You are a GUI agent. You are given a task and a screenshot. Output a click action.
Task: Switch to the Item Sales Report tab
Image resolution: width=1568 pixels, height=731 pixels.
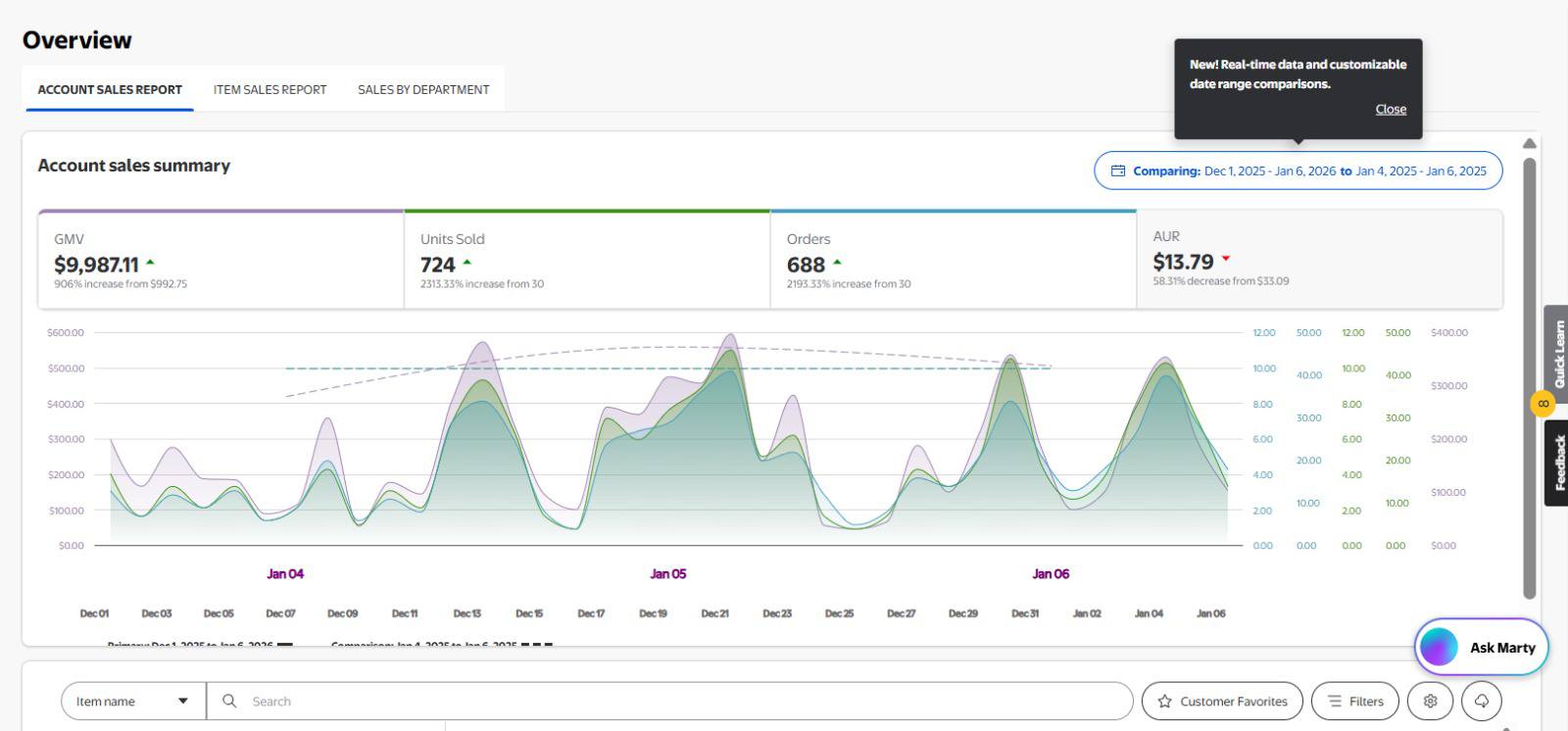point(269,89)
